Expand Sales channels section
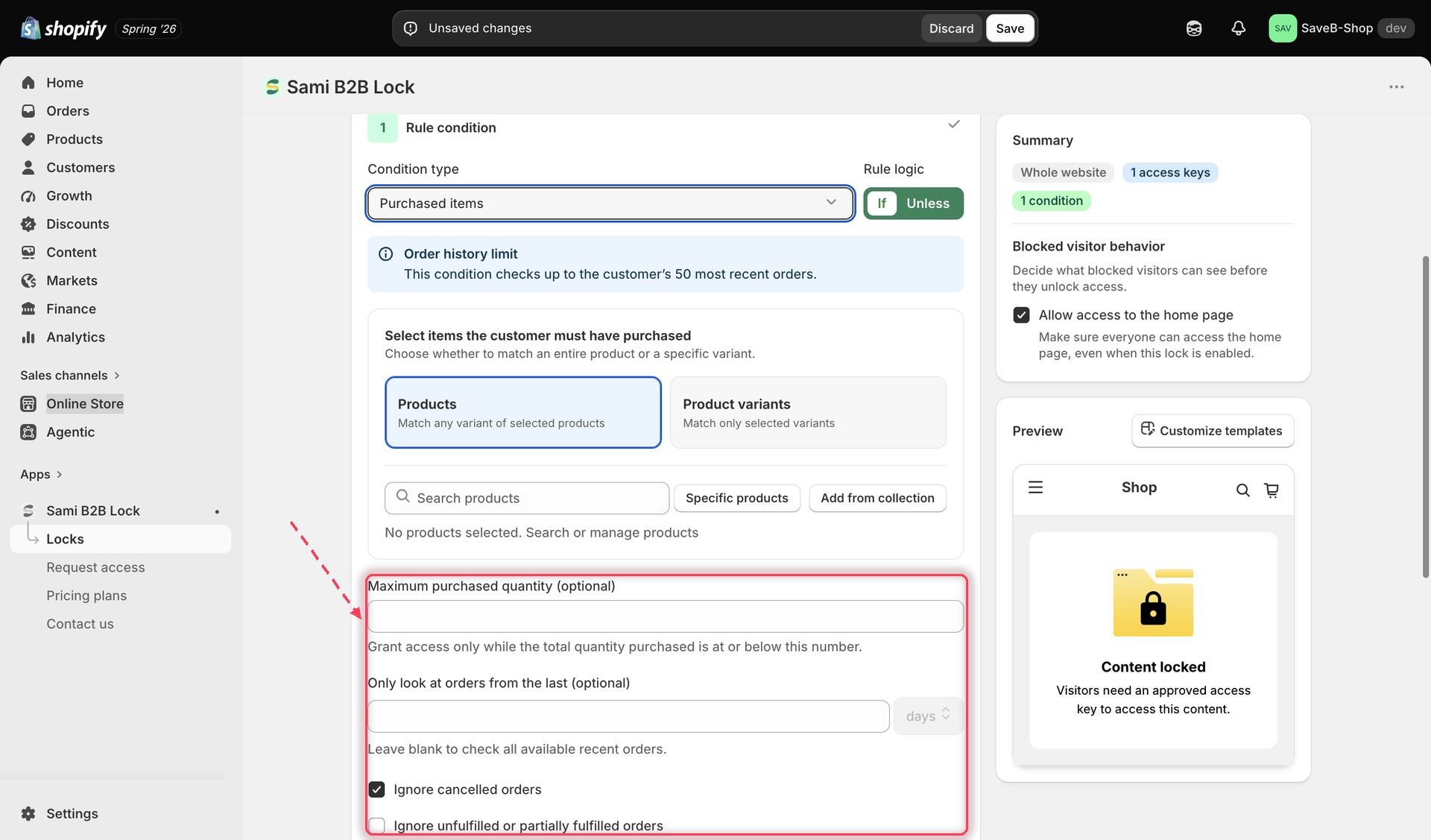This screenshot has height=840, width=1431. (x=70, y=376)
